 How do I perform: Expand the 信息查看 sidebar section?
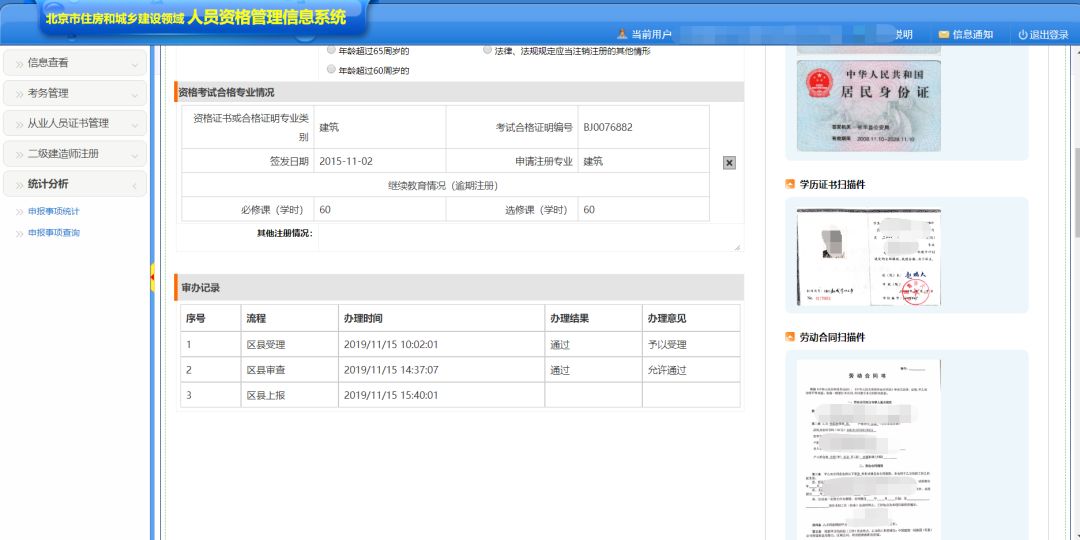pyautogui.click(x=75, y=63)
